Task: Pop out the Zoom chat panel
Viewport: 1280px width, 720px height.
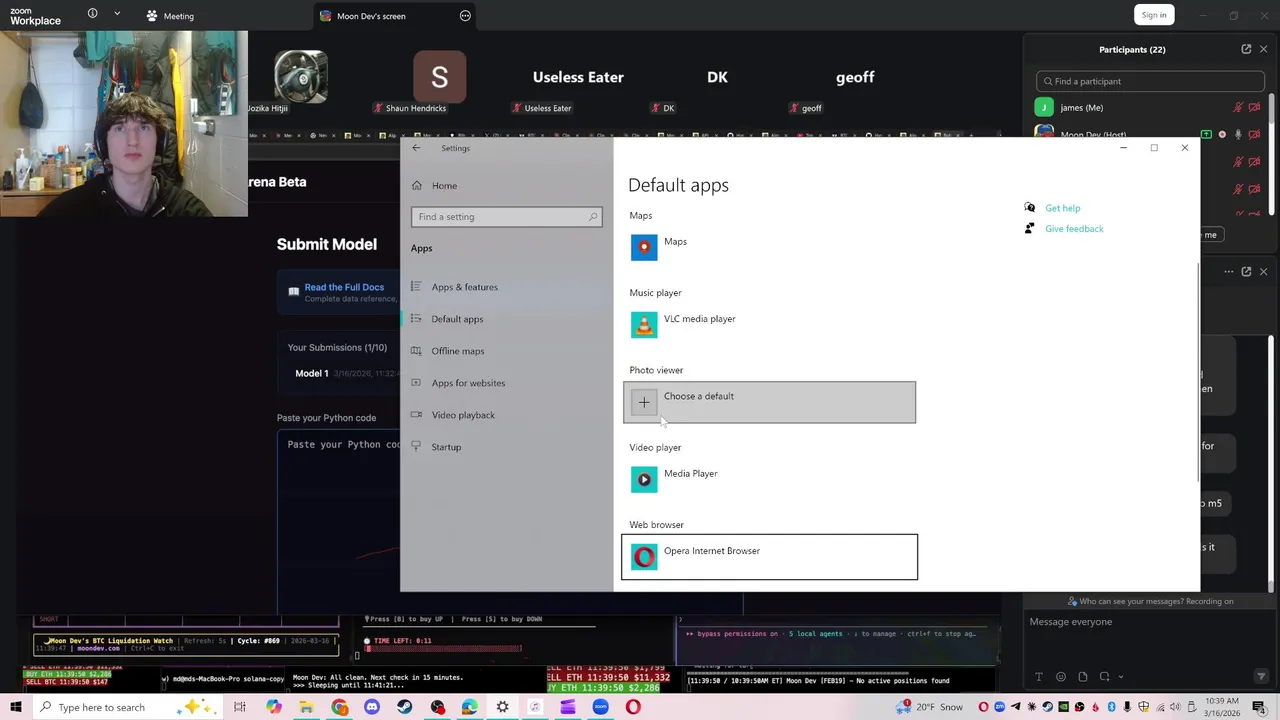Action: point(1246,271)
